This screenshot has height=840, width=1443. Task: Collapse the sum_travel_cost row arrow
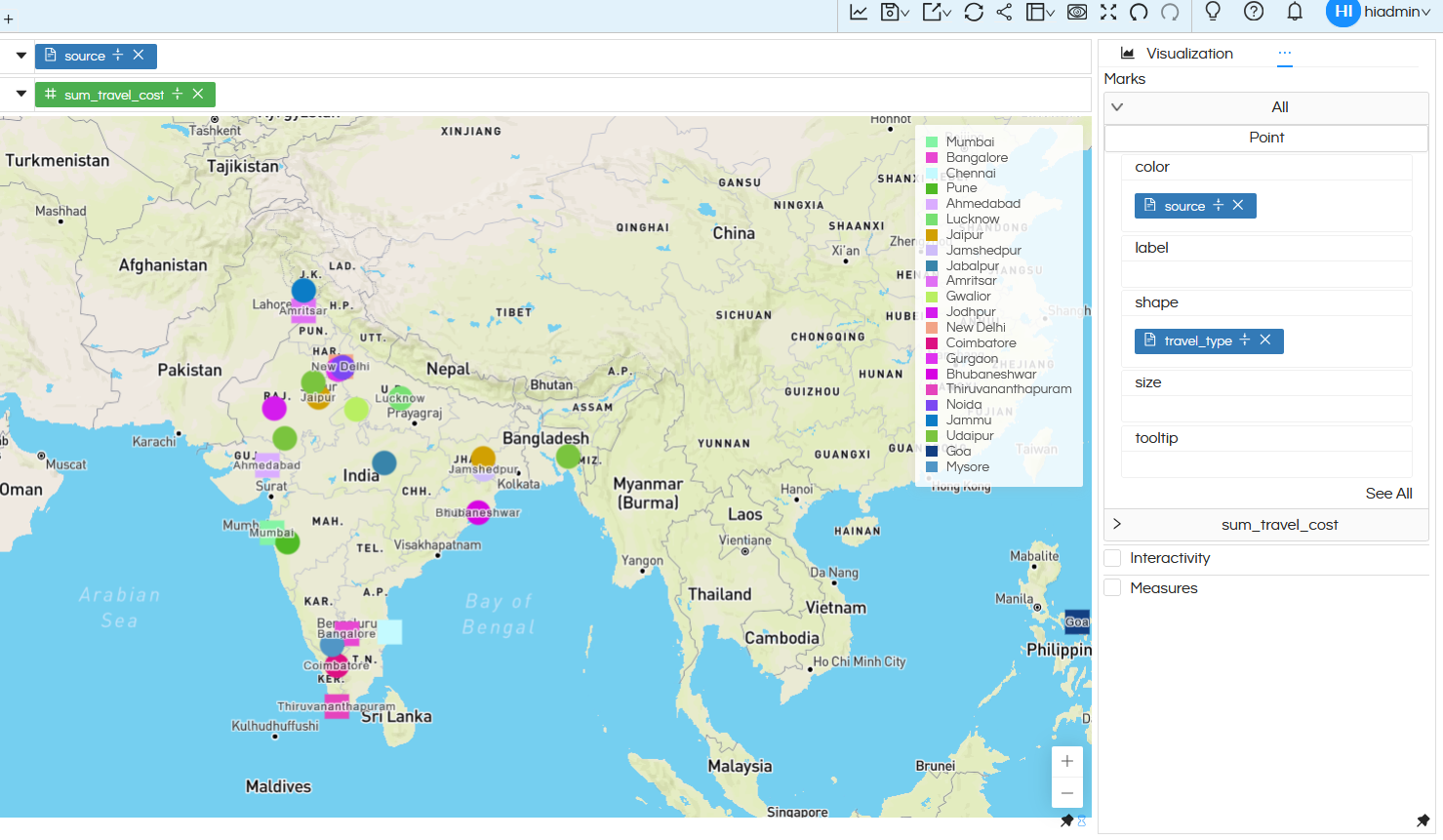20,94
